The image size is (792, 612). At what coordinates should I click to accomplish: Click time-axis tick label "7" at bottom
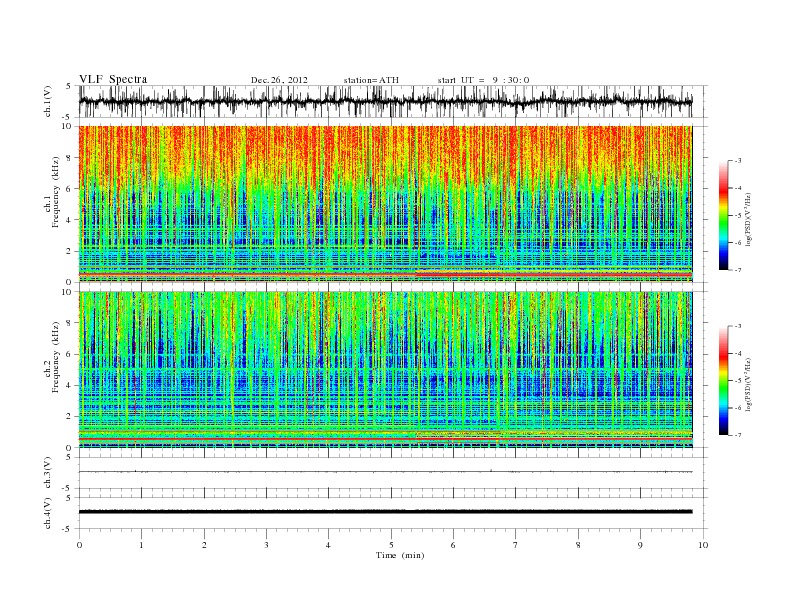(x=516, y=545)
